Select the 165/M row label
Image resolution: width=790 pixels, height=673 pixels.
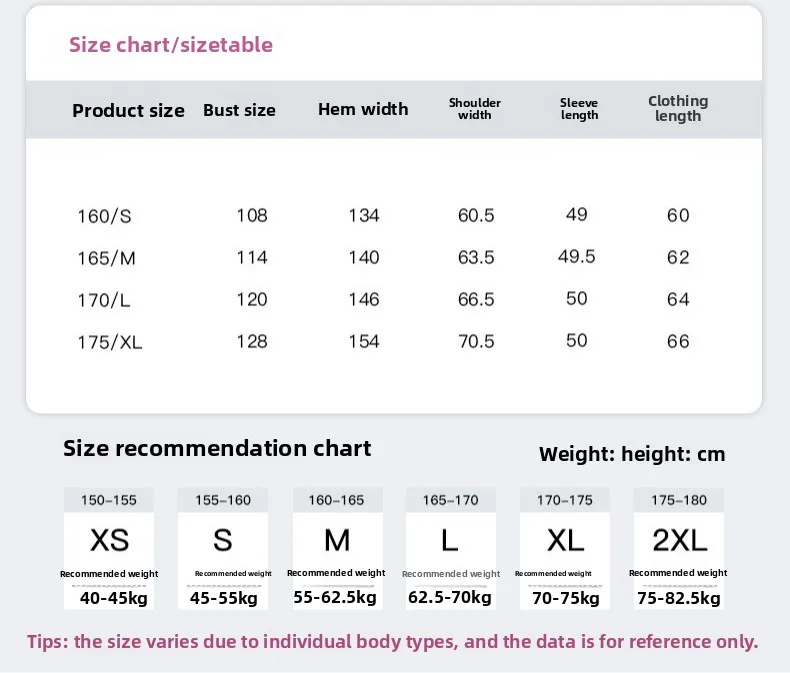pos(106,258)
